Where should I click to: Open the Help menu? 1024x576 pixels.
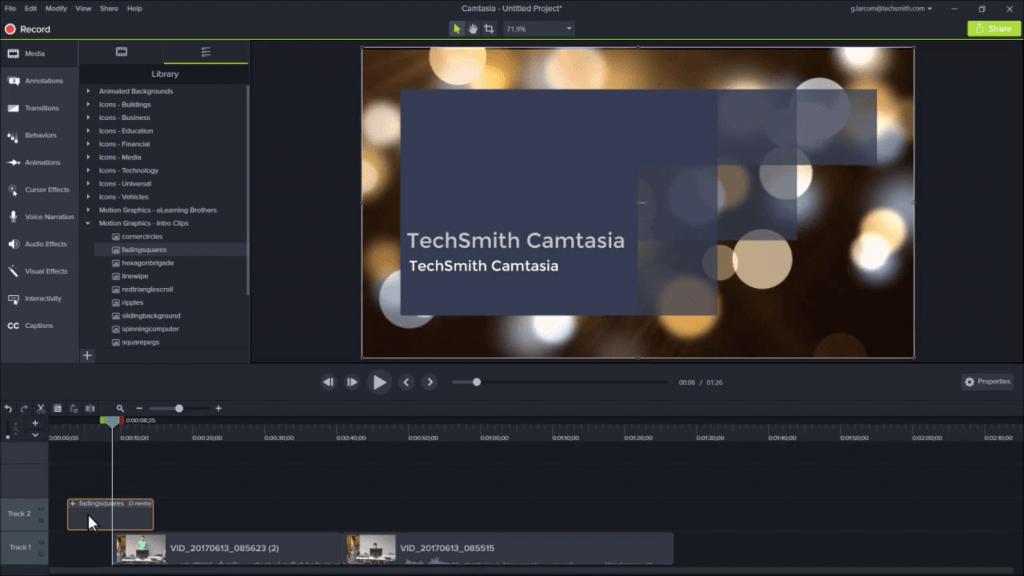tap(135, 8)
